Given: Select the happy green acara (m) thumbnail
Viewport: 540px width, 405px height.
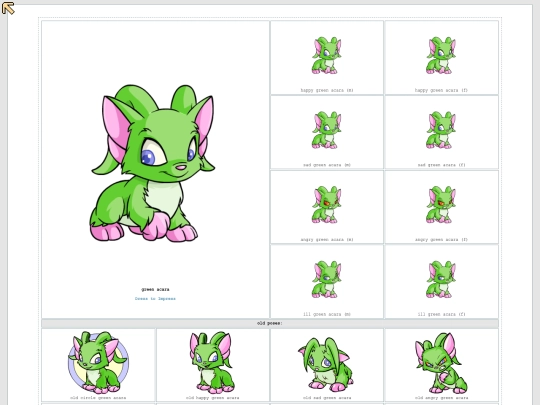Looking at the screenshot, I should pos(326,55).
